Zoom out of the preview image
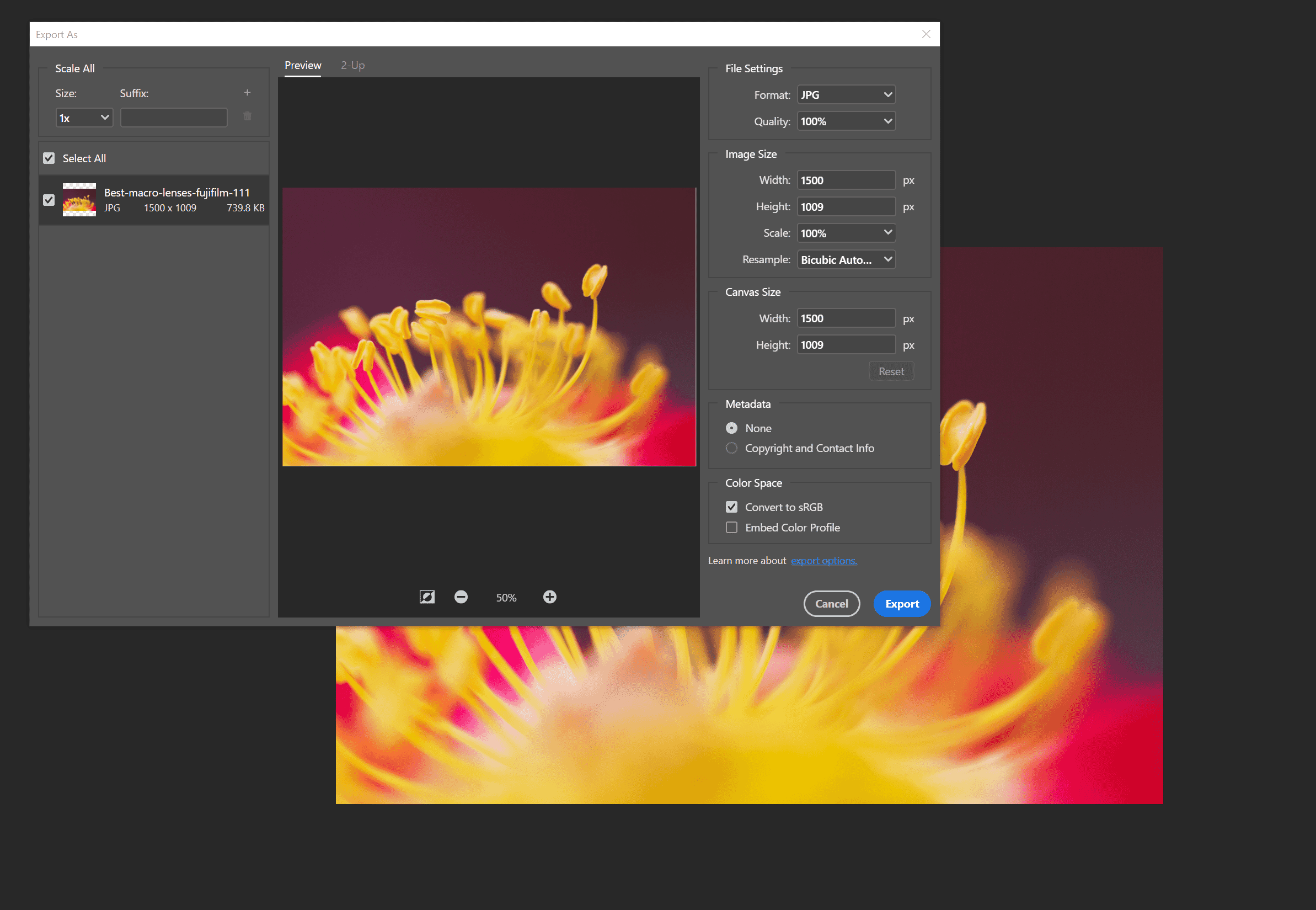The height and width of the screenshot is (910, 1316). click(x=461, y=597)
